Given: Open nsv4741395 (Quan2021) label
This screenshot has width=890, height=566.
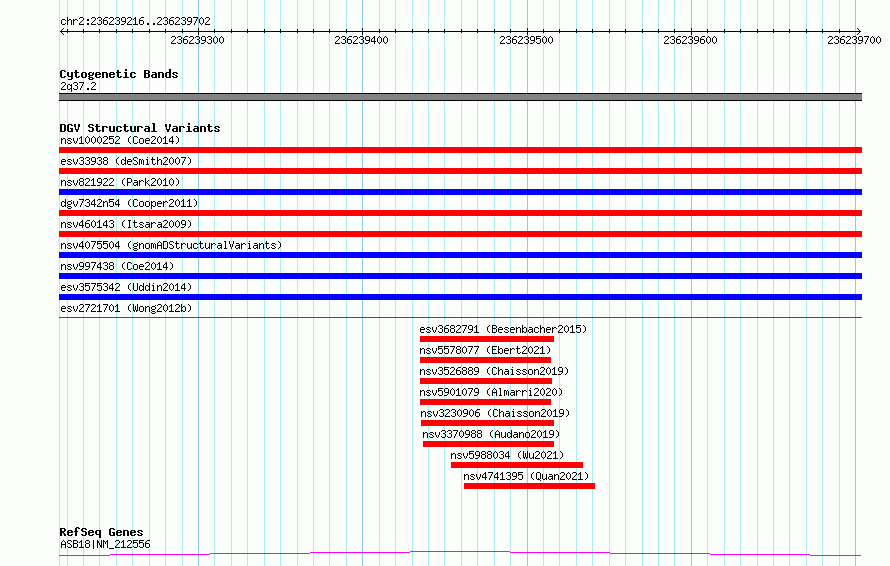Looking at the screenshot, I should [x=526, y=476].
